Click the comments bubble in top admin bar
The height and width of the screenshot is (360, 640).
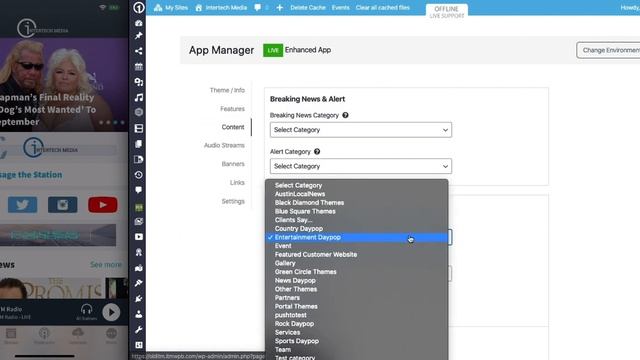[x=258, y=7]
